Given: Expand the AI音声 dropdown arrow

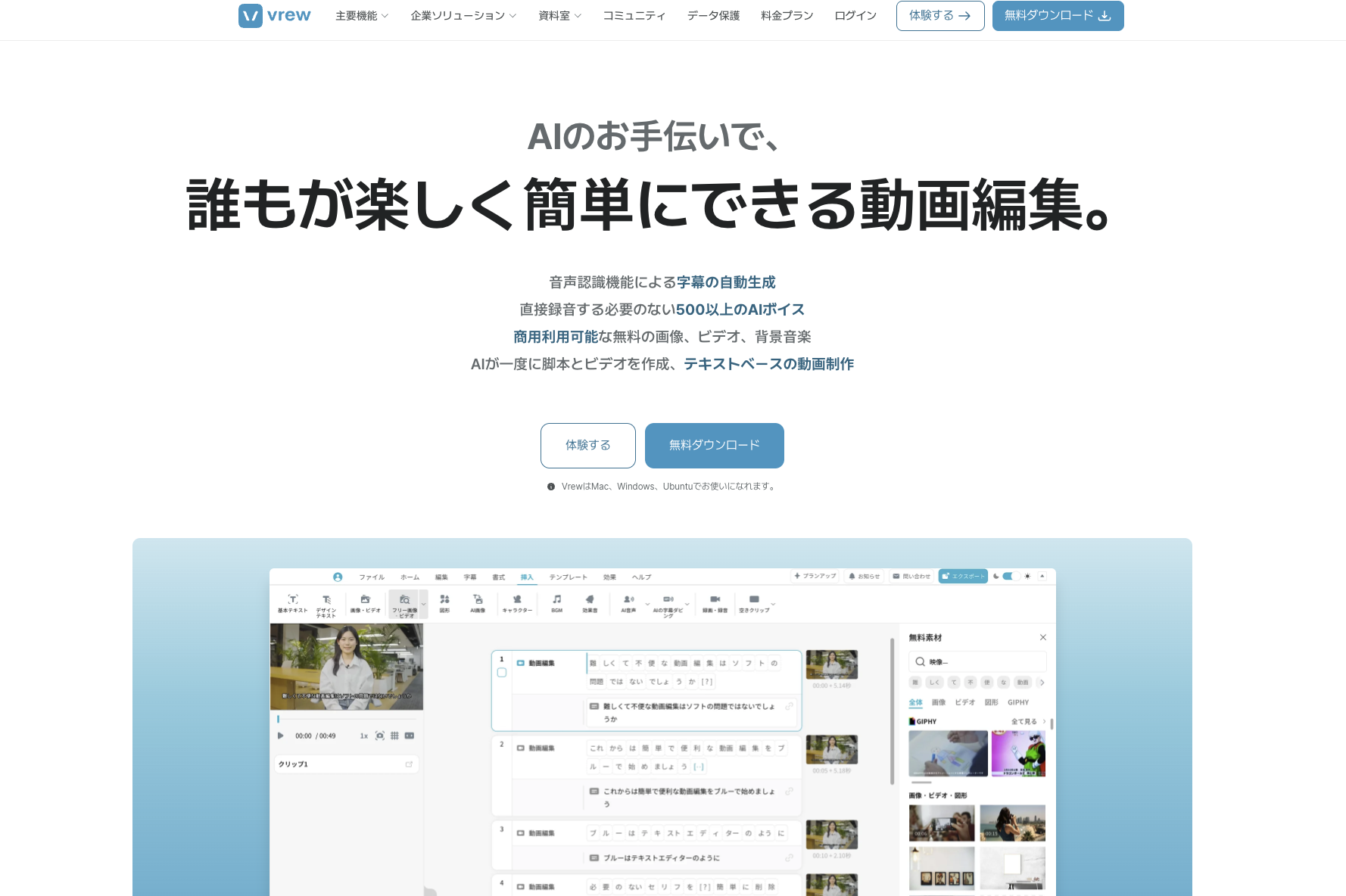Looking at the screenshot, I should pos(647,604).
